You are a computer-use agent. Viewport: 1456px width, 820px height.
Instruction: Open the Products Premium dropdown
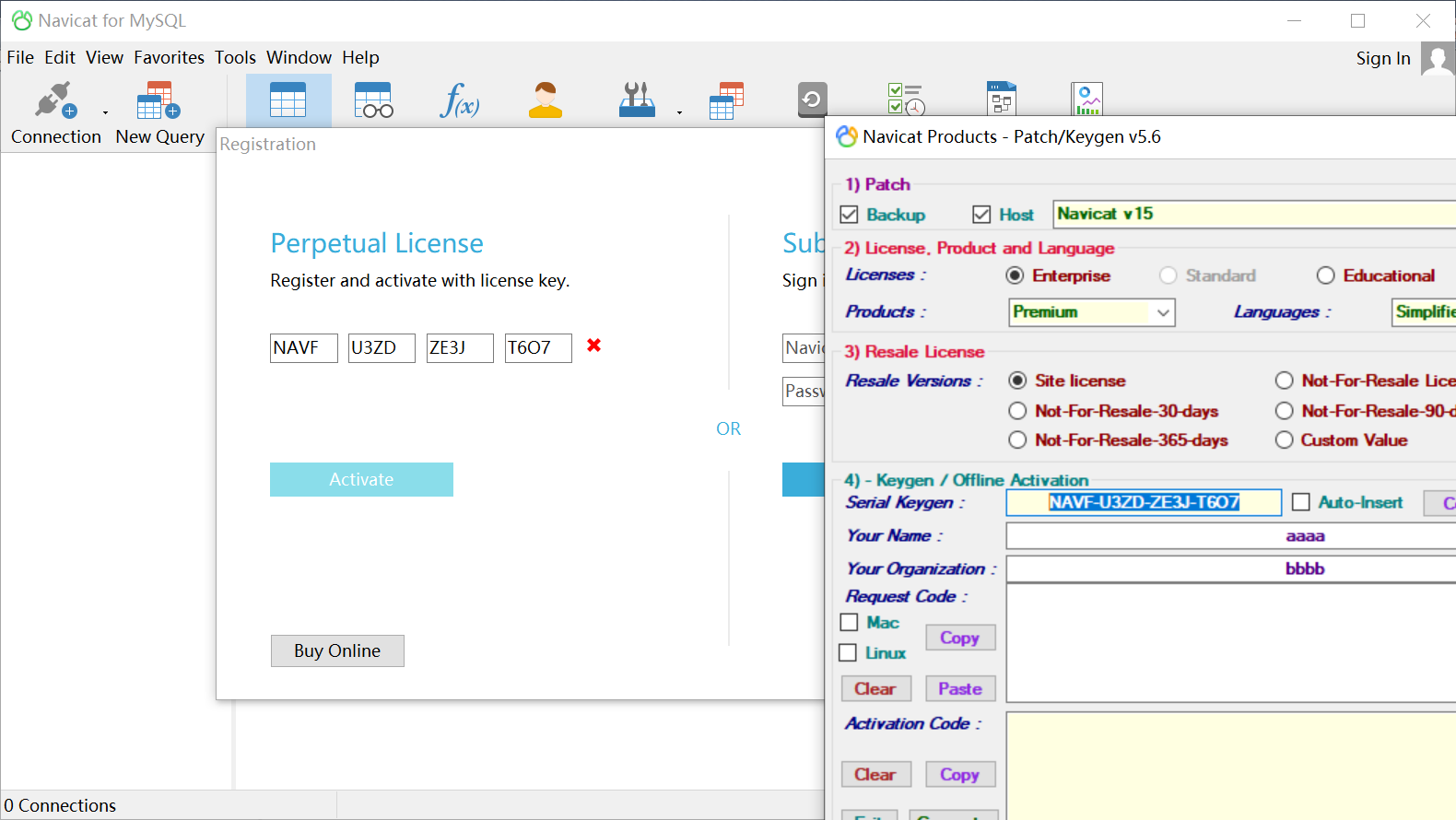pyautogui.click(x=1092, y=312)
